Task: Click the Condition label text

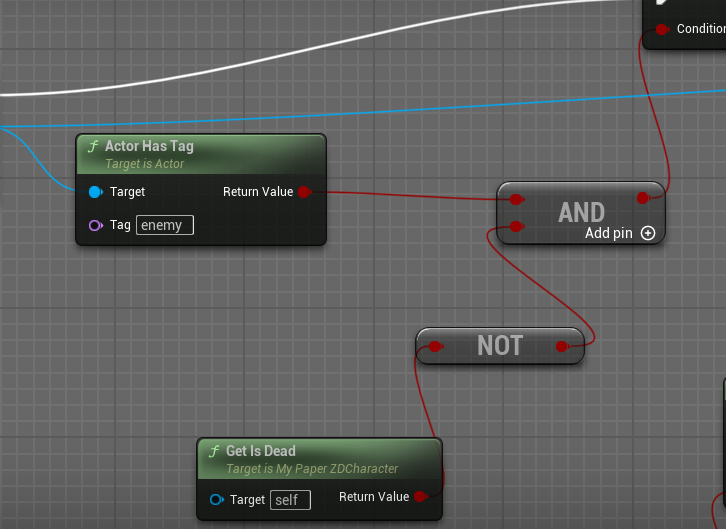Action: click(701, 29)
